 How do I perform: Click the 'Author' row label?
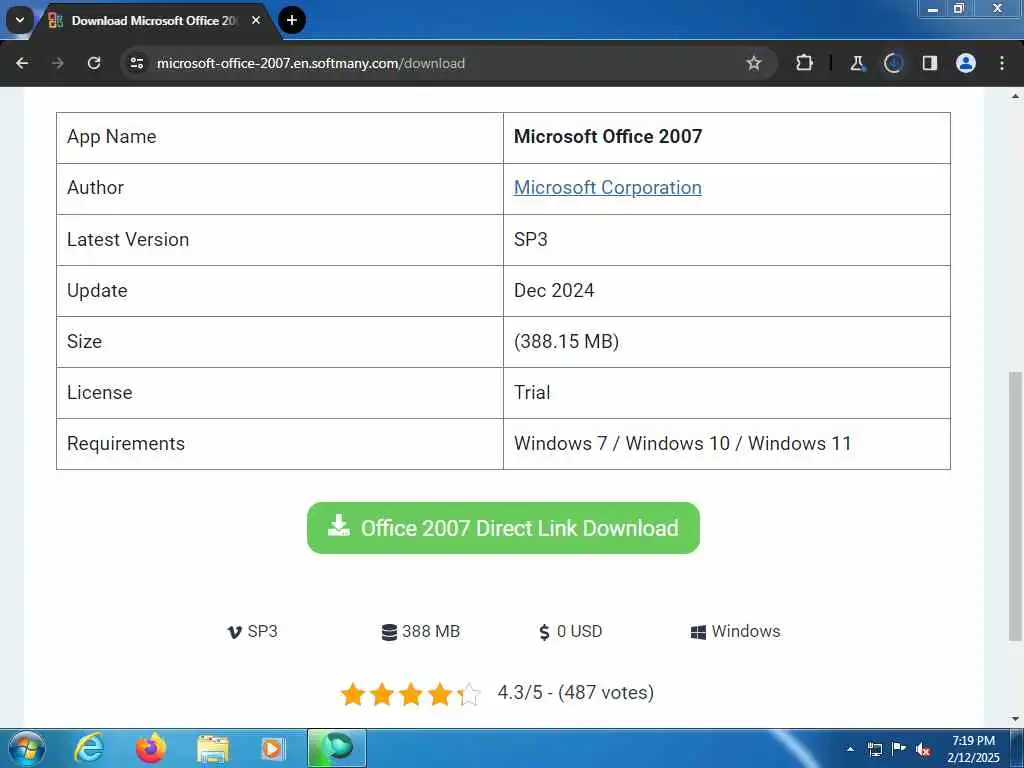(95, 187)
